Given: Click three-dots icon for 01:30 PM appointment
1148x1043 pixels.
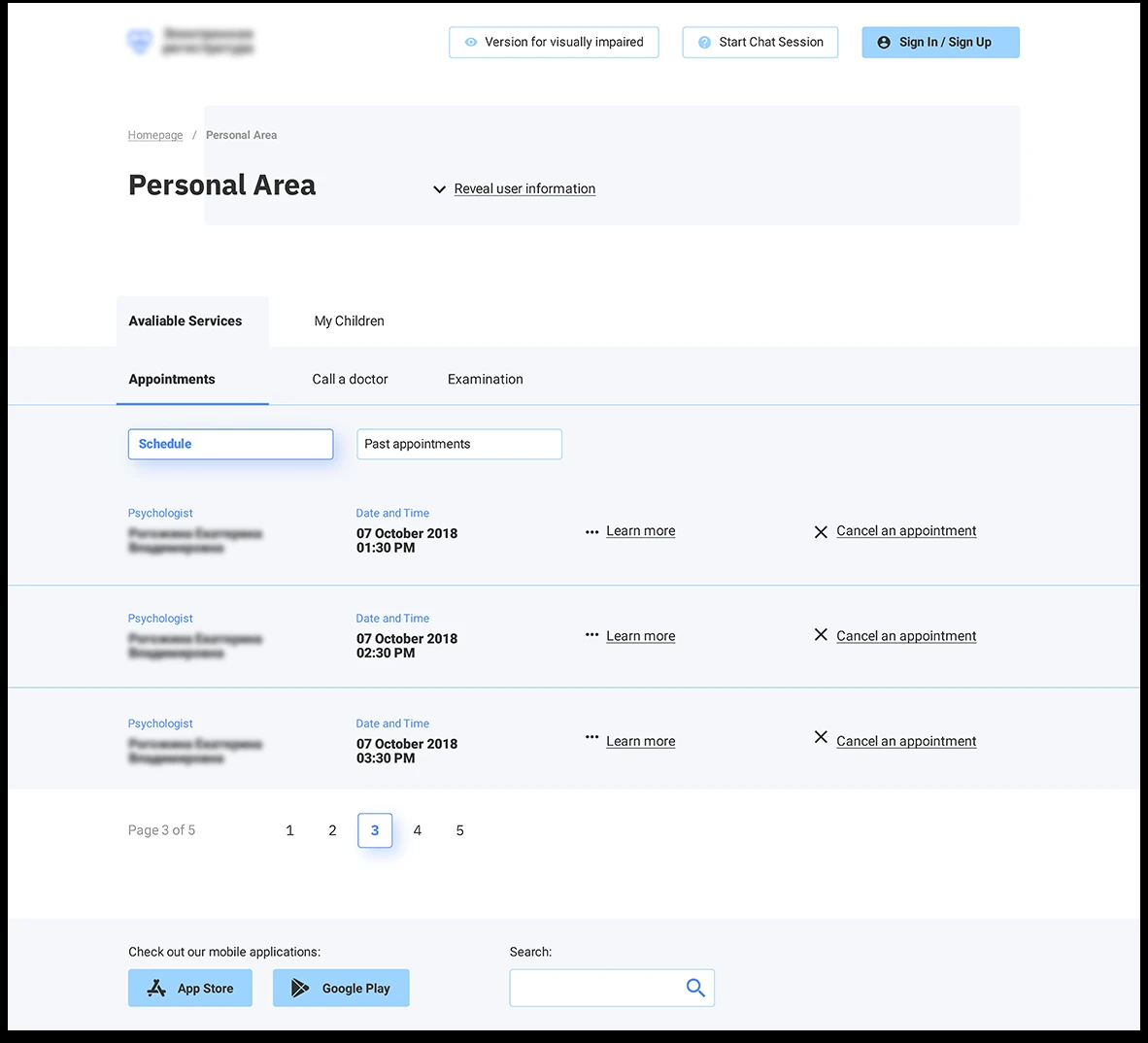Looking at the screenshot, I should 591,532.
